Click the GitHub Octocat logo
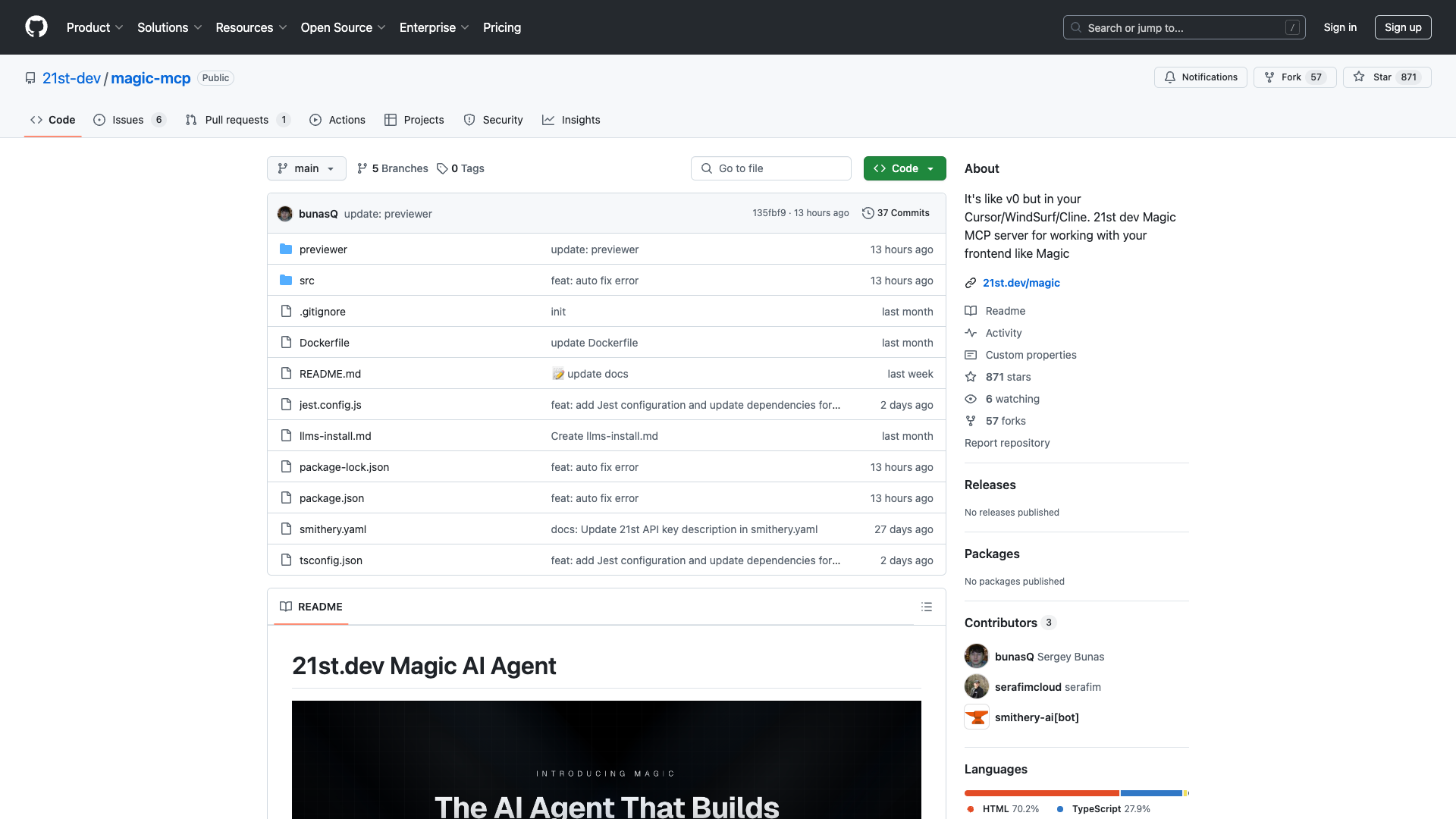The width and height of the screenshot is (1456, 819). tap(36, 27)
